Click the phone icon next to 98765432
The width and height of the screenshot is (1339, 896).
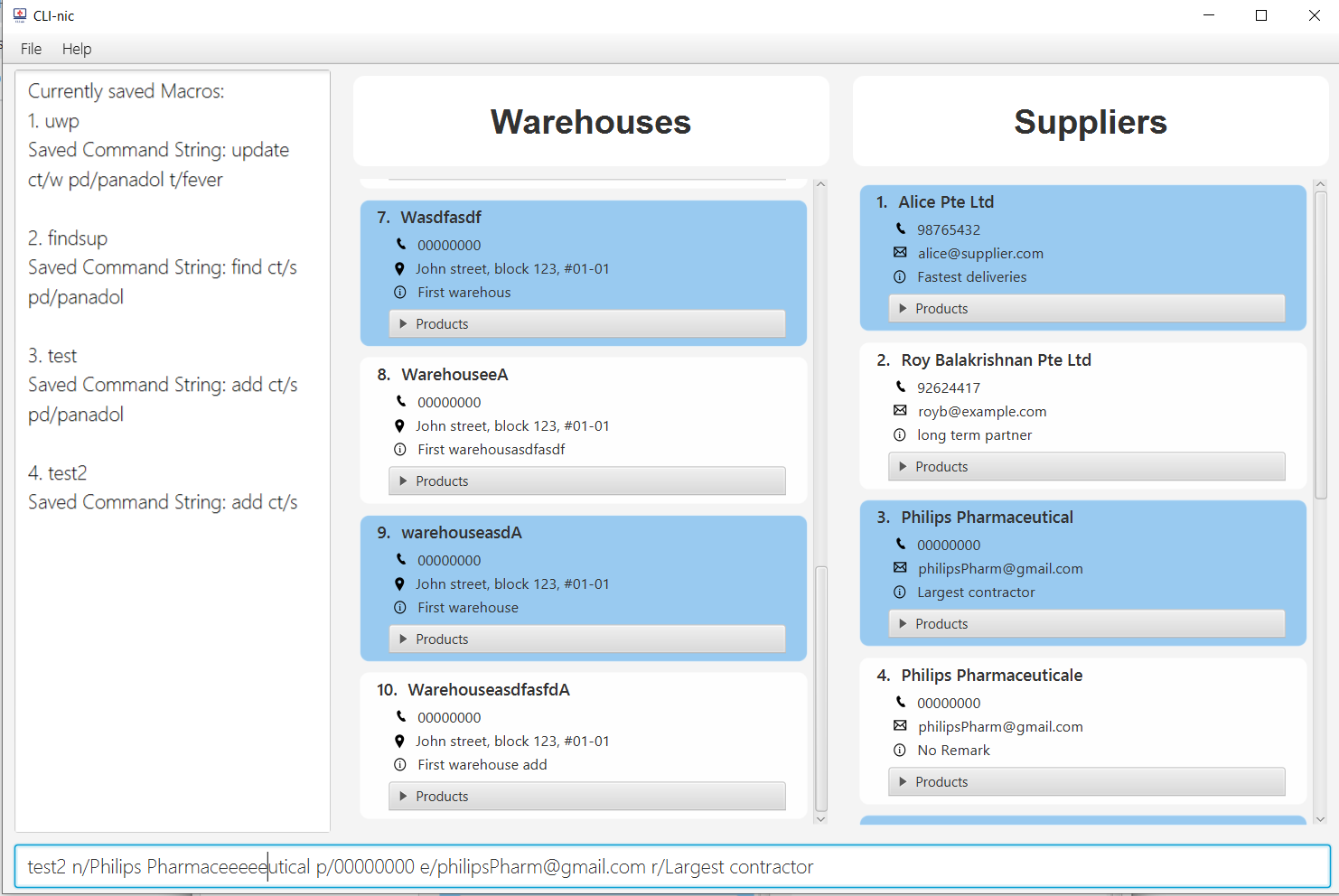pyautogui.click(x=901, y=229)
